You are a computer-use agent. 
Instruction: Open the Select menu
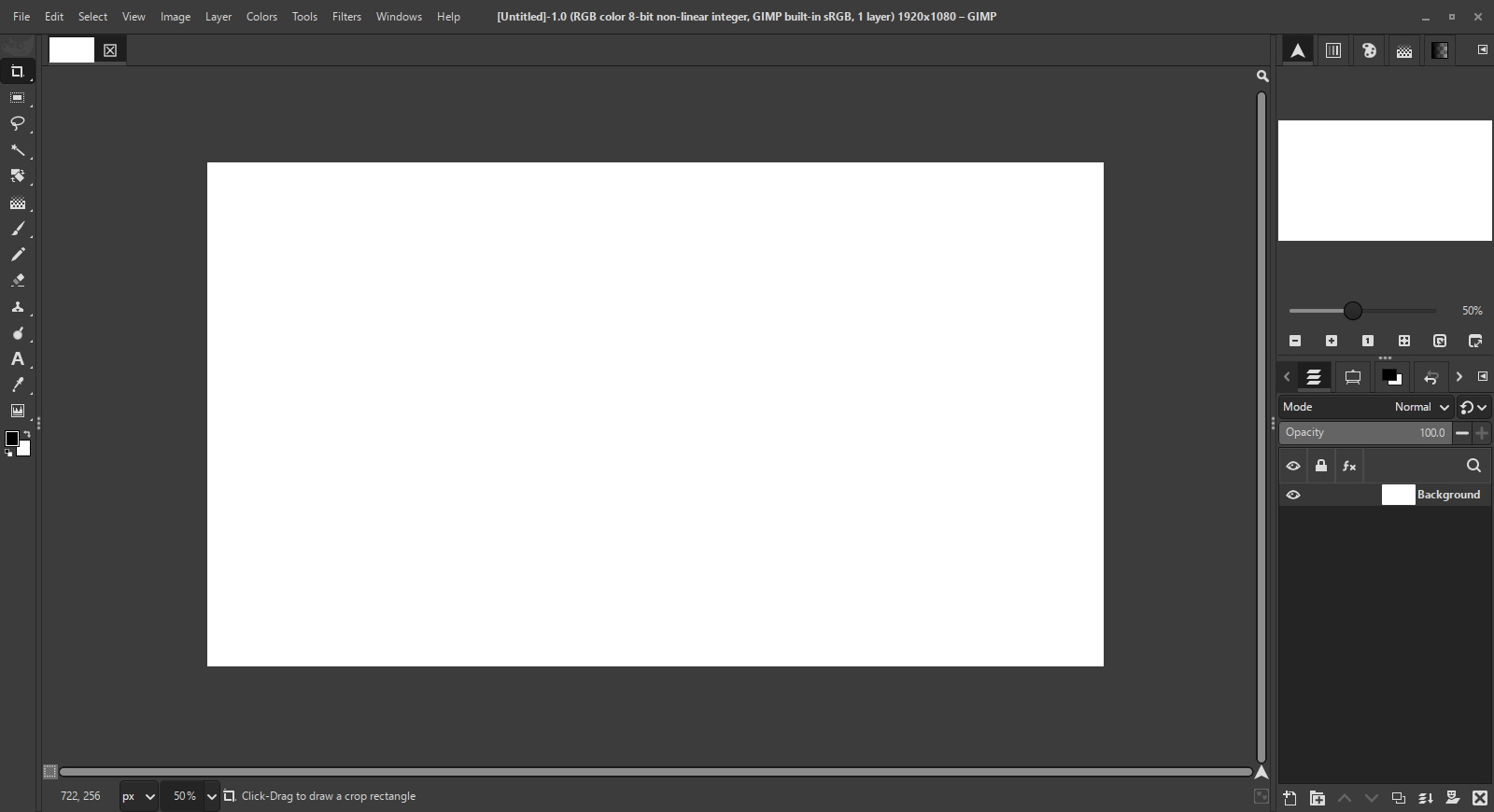tap(92, 17)
